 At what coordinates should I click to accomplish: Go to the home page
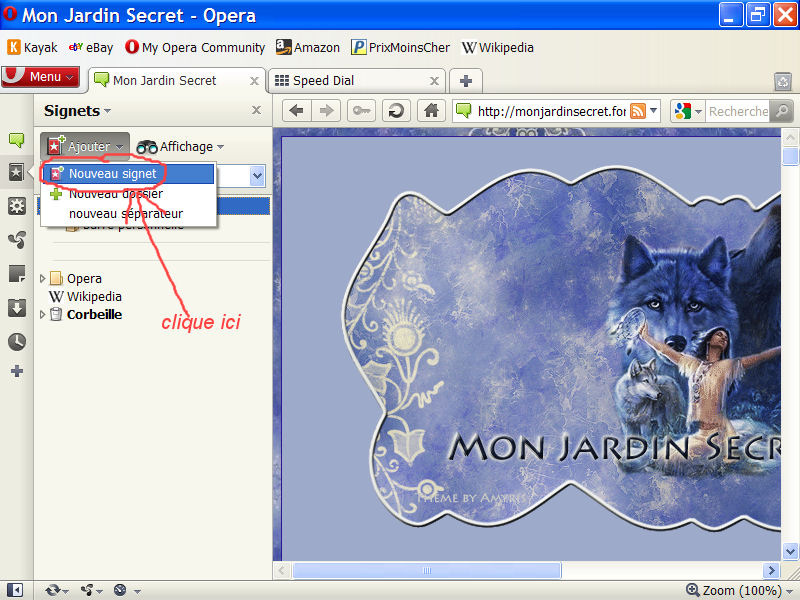coord(431,111)
